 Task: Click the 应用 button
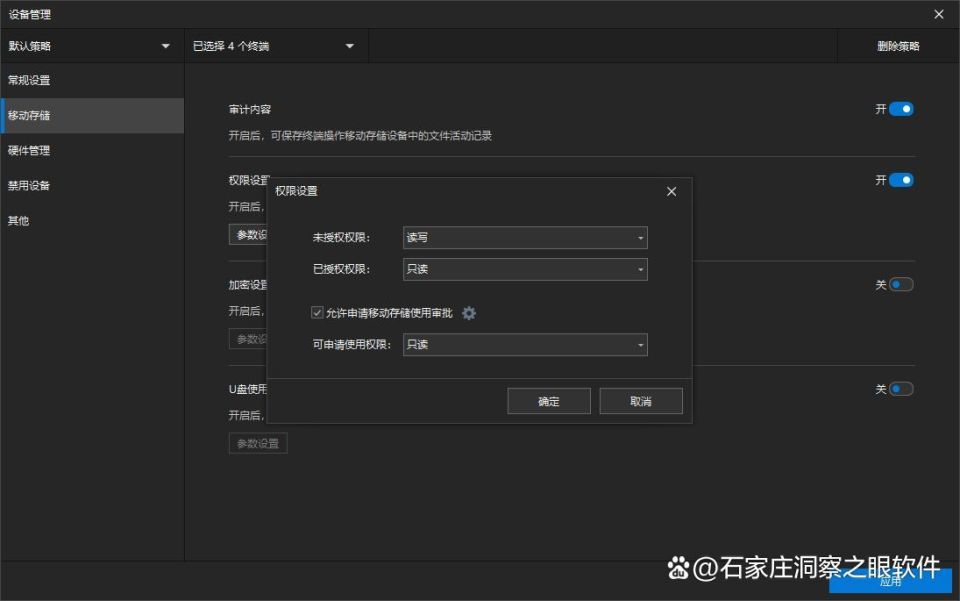(x=890, y=581)
